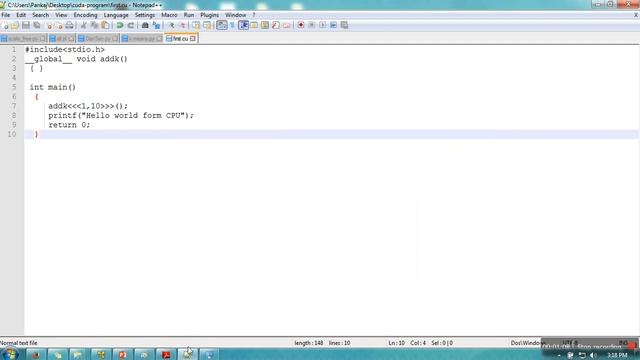Click 'lines : 10' in status bar
The width and height of the screenshot is (640, 360).
point(340,343)
